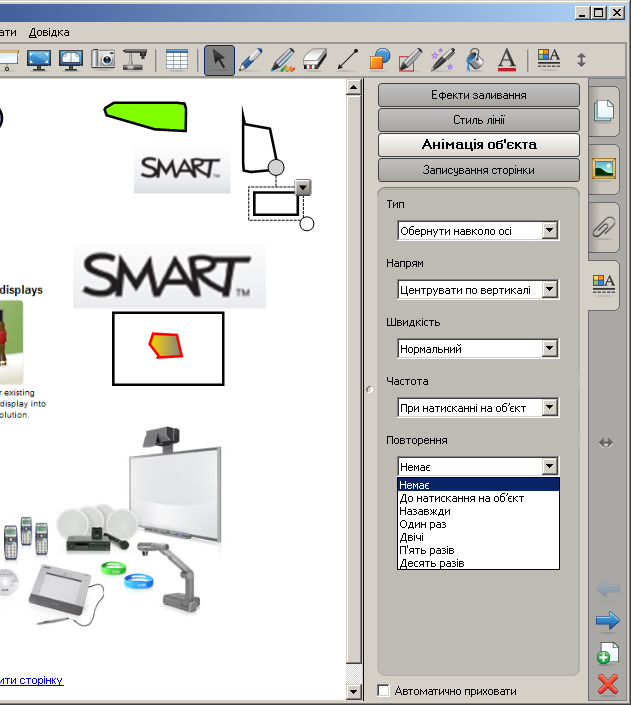Select the green polygon shape
This screenshot has width=631, height=705.
(148, 116)
